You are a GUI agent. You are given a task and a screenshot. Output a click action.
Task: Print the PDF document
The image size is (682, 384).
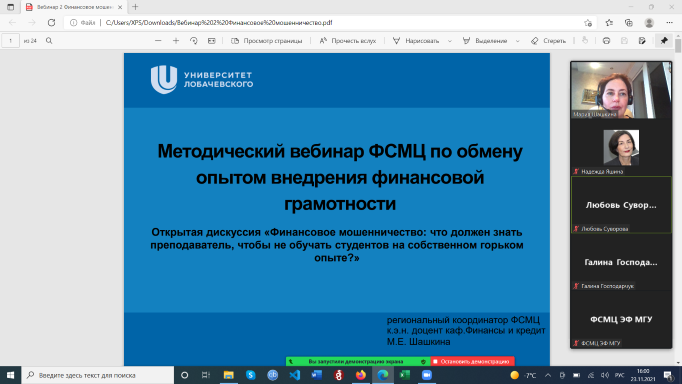pyautogui.click(x=606, y=40)
